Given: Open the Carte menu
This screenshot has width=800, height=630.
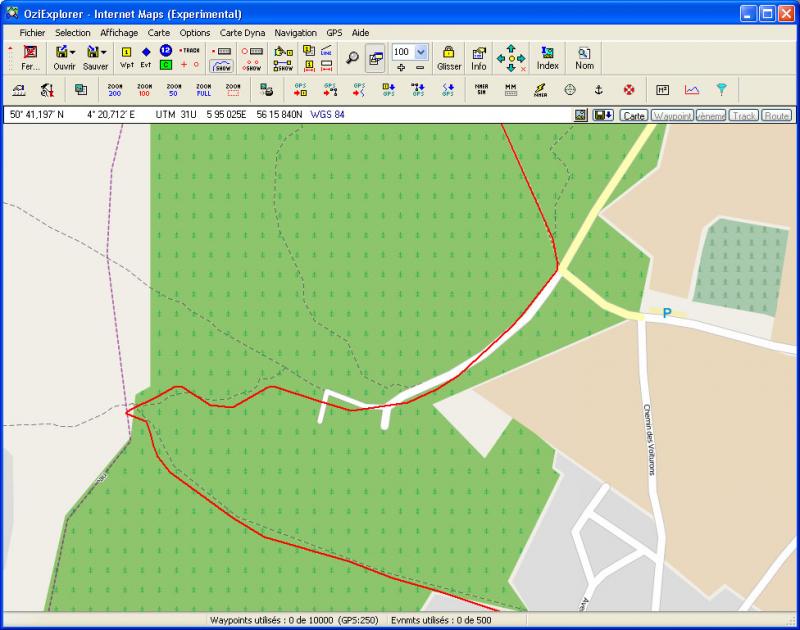Looking at the screenshot, I should coord(159,33).
